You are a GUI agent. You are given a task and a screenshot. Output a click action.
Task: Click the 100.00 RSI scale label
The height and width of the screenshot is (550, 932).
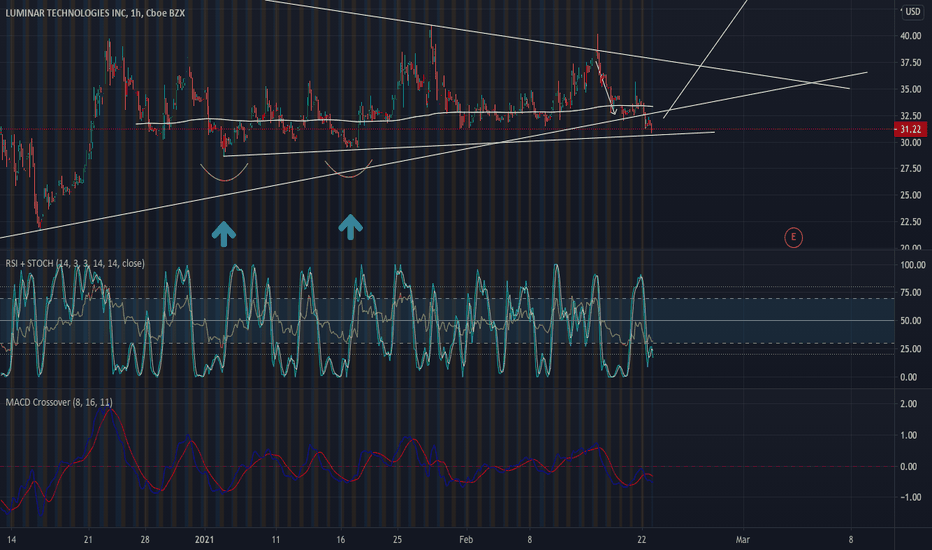pyautogui.click(x=912, y=265)
